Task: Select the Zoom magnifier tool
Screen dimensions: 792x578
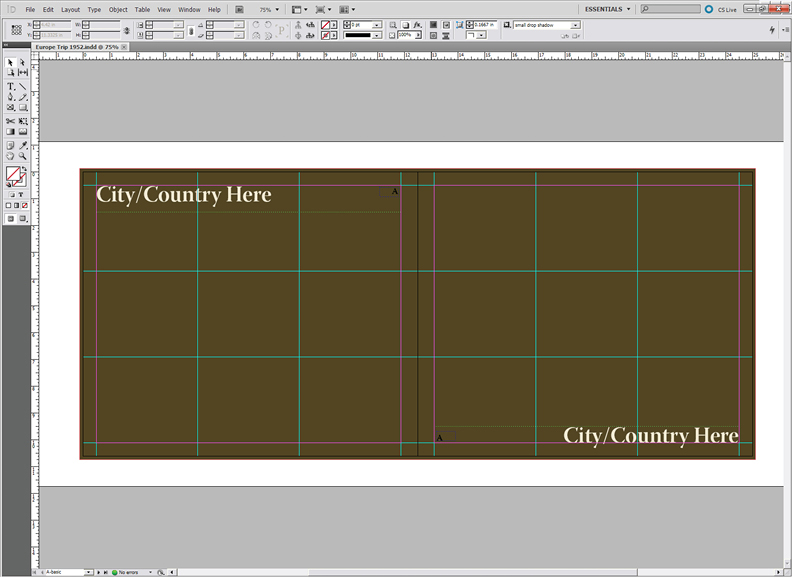Action: pyautogui.click(x=22, y=156)
